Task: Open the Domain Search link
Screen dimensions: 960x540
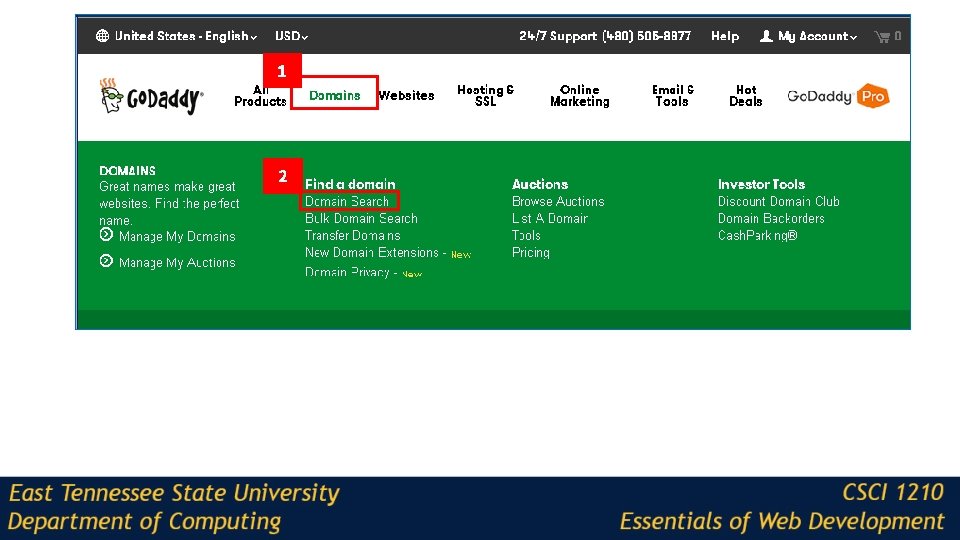Action: pos(347,201)
